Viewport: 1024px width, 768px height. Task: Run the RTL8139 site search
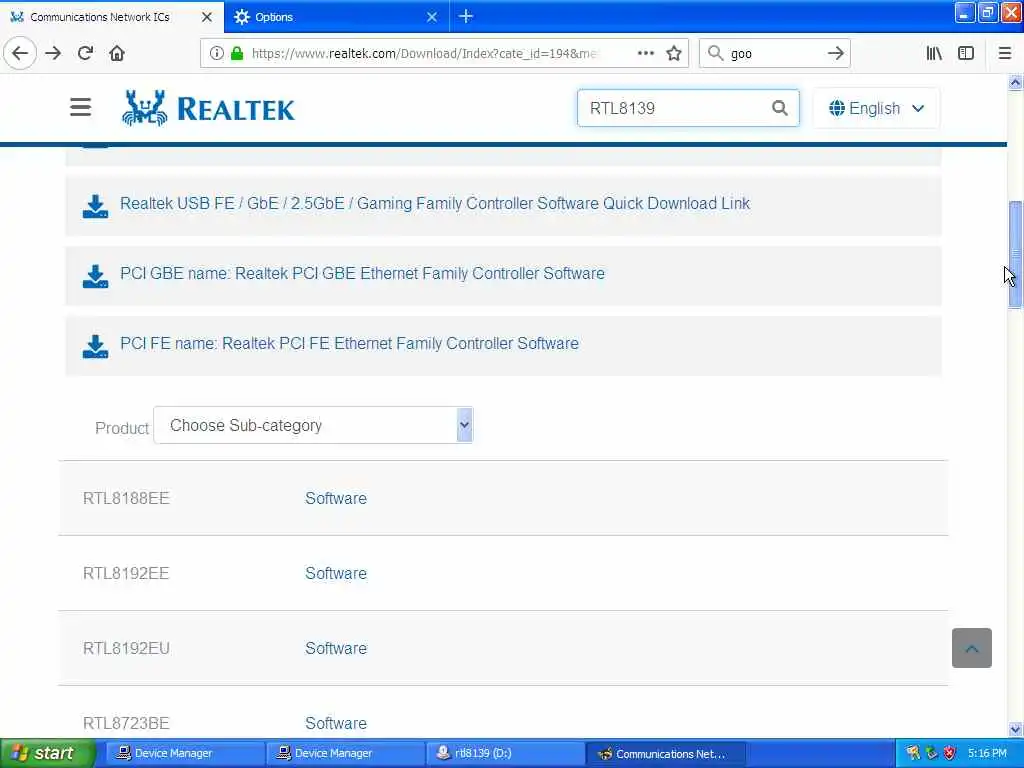pos(779,108)
